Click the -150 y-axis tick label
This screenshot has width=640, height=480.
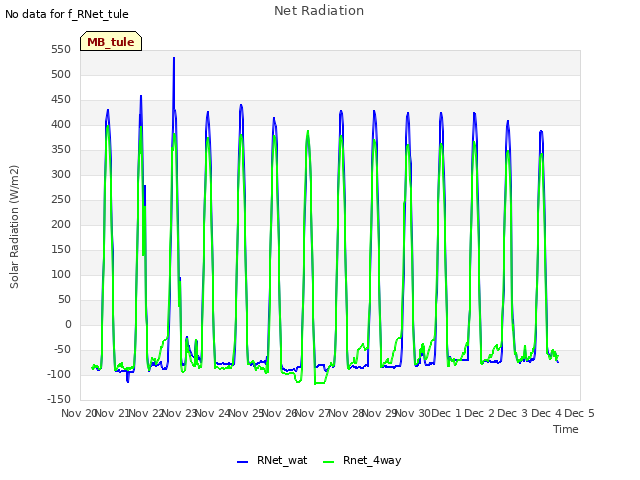pyautogui.click(x=59, y=399)
